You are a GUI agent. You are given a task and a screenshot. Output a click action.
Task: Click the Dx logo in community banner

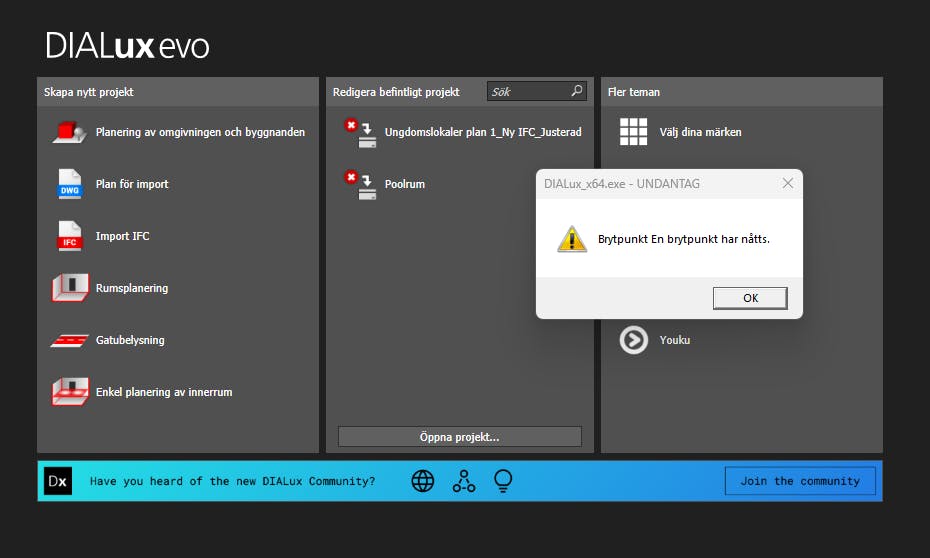(58, 481)
